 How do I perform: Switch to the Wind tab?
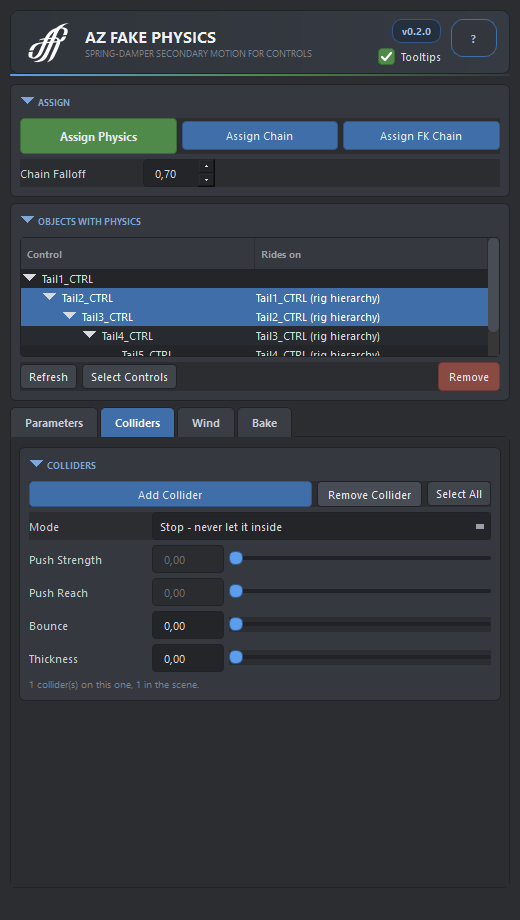click(206, 423)
